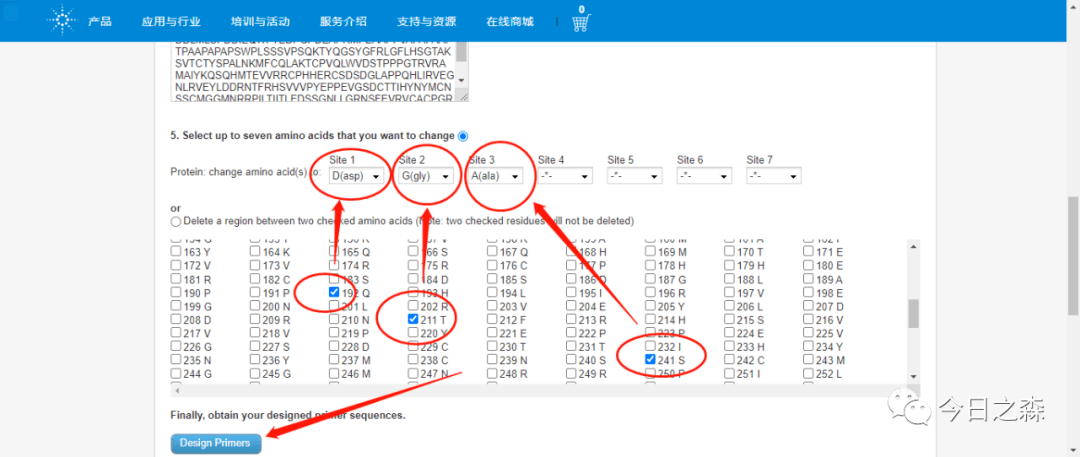The image size is (1080, 457).
Task: Check the 198 E checkbox
Action: 808,292
